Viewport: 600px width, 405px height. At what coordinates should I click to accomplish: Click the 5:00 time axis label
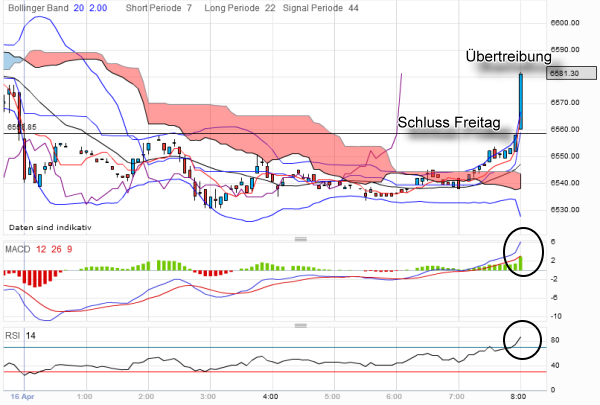click(332, 396)
